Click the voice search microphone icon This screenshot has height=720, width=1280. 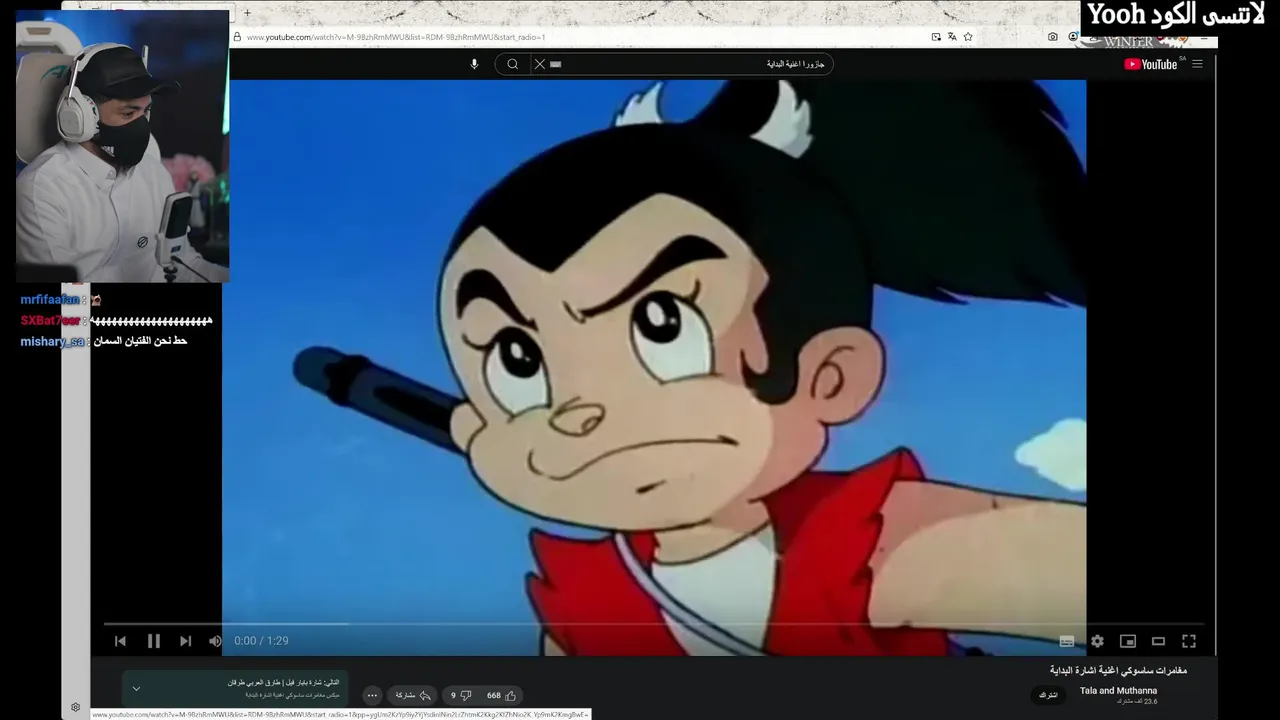click(x=474, y=64)
